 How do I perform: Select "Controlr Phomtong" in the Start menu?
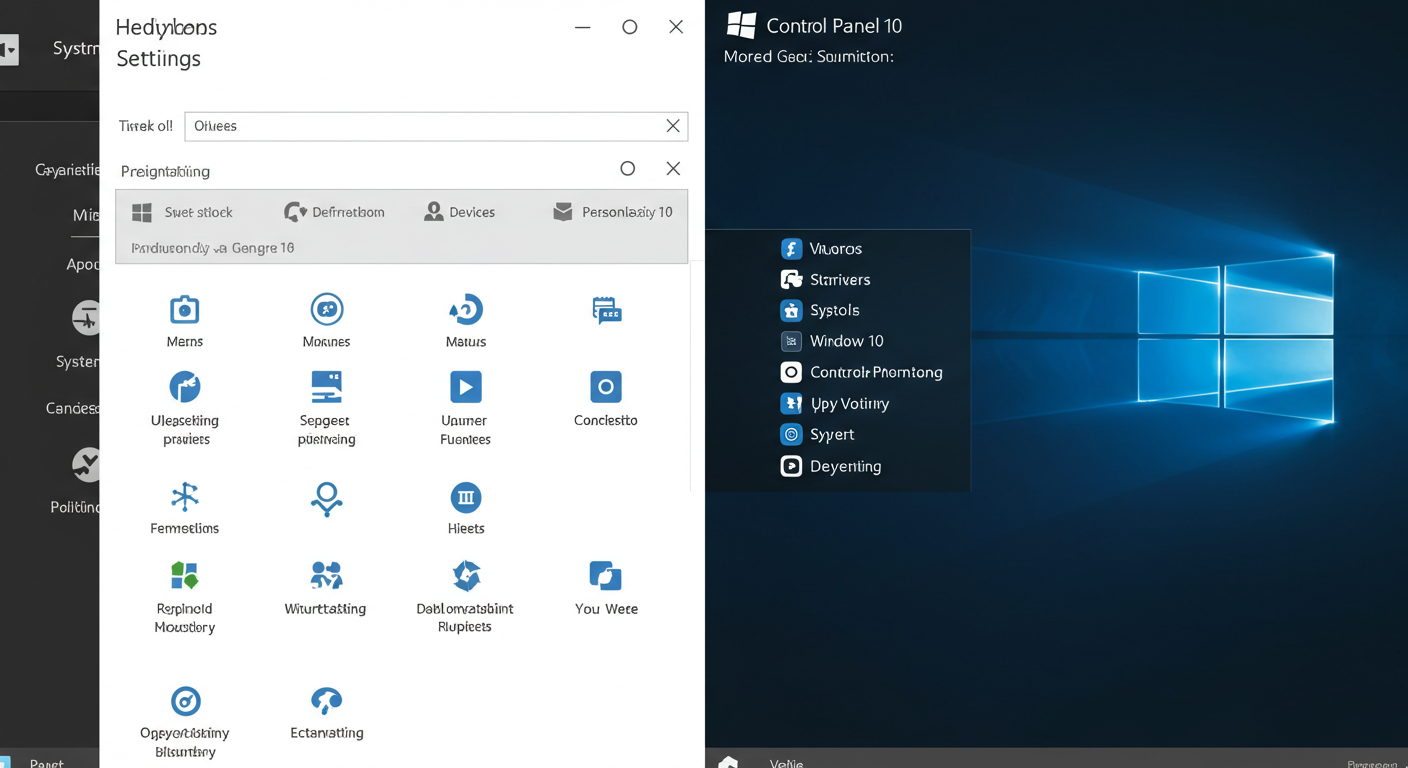[791, 372]
